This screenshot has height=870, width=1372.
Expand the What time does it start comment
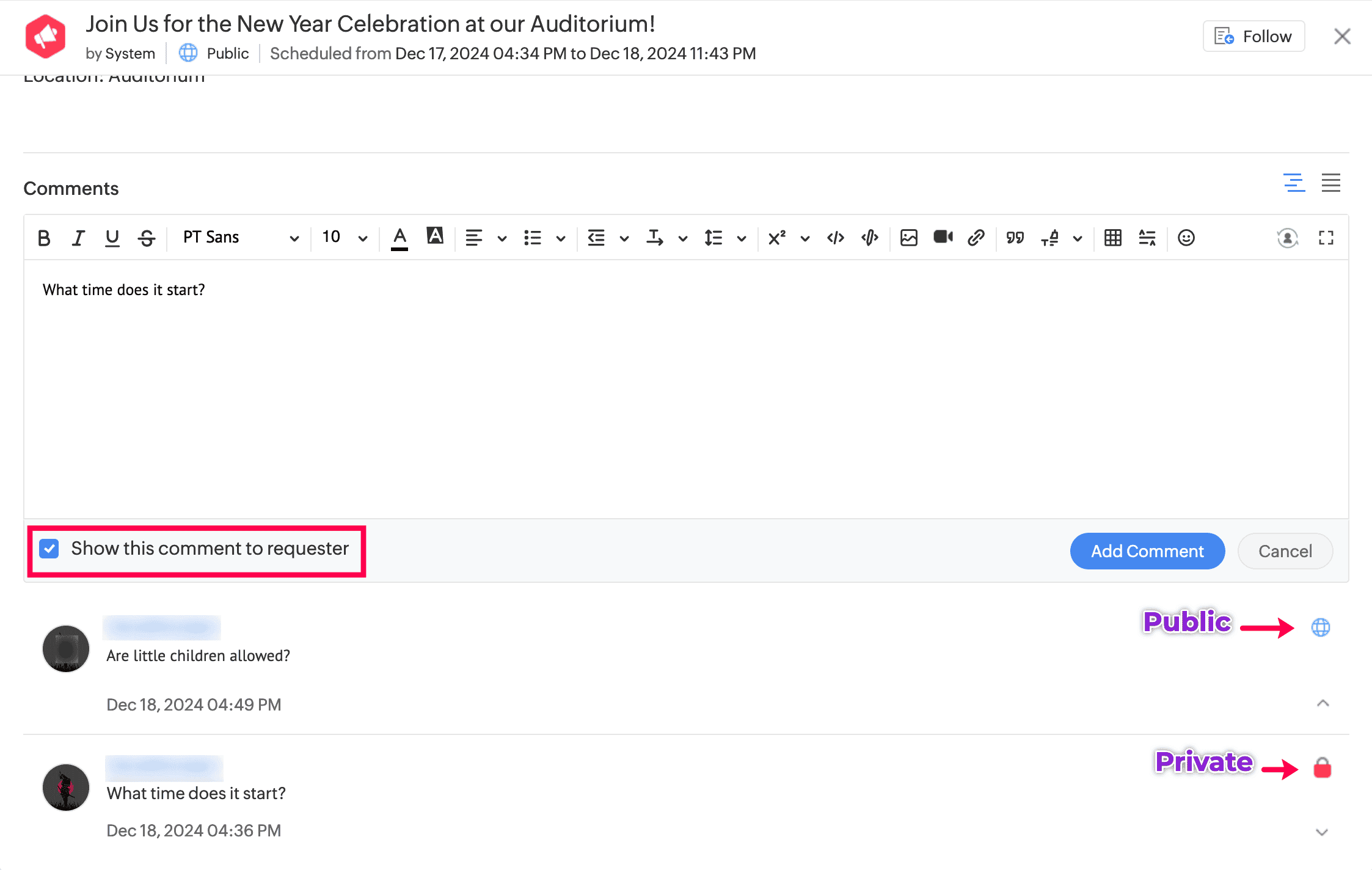click(x=1322, y=832)
